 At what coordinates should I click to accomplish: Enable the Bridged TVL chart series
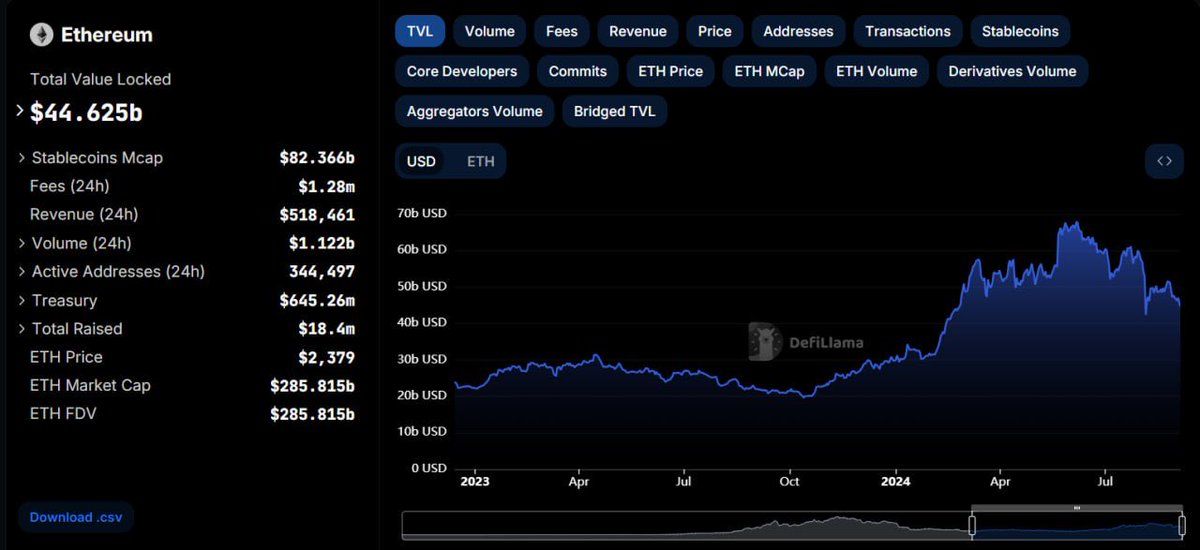(615, 111)
